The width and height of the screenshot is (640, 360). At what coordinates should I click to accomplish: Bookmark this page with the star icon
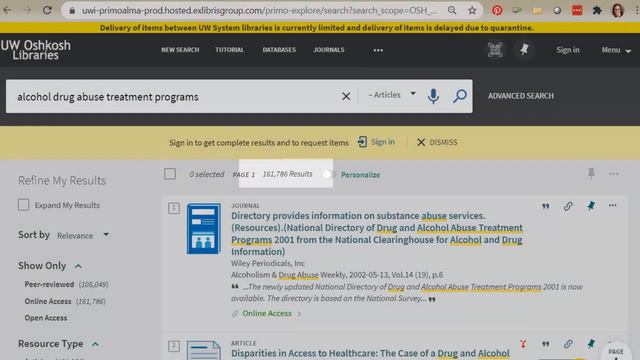(472, 11)
